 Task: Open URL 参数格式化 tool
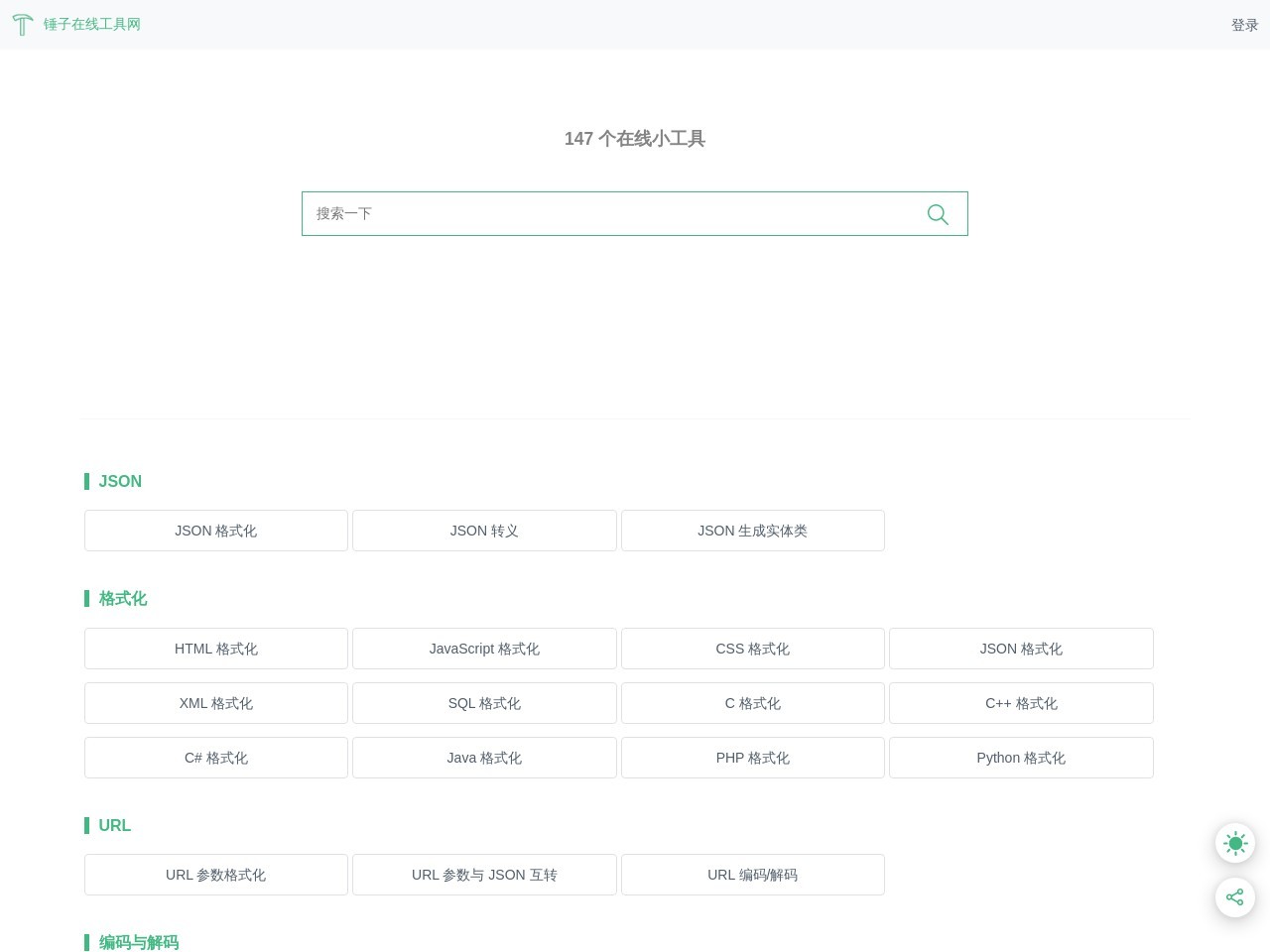point(216,875)
